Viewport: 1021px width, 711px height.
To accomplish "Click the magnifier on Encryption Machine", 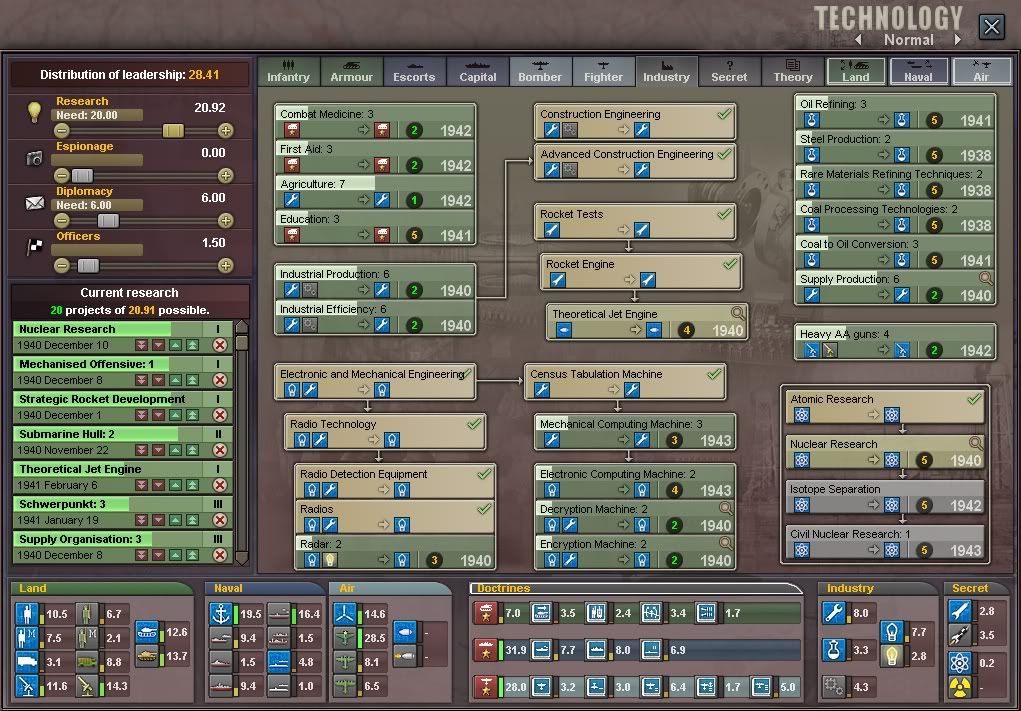I will coord(726,543).
